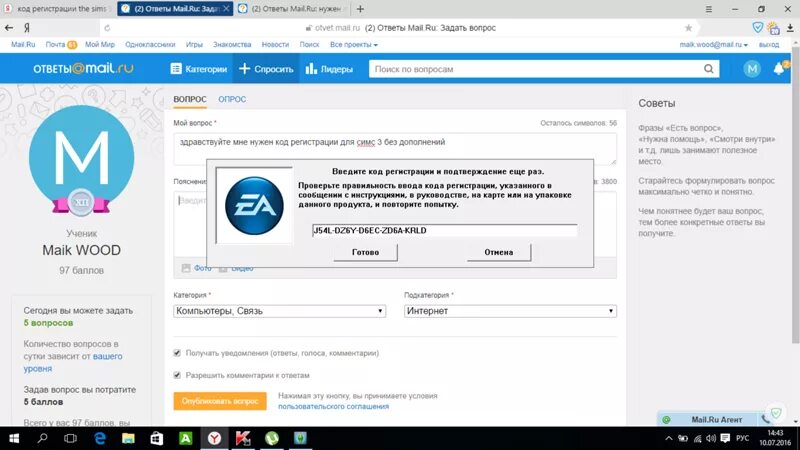Close the active 'Задать вопрос' browser tab

[226, 9]
